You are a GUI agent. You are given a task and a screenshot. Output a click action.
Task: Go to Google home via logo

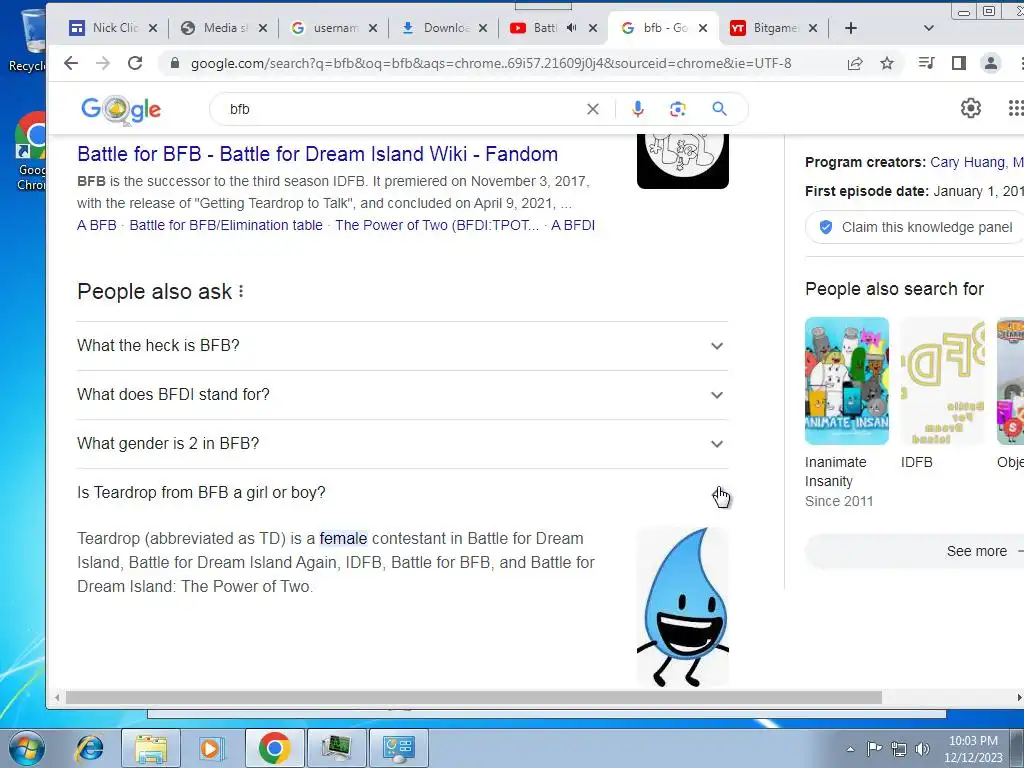click(x=121, y=110)
